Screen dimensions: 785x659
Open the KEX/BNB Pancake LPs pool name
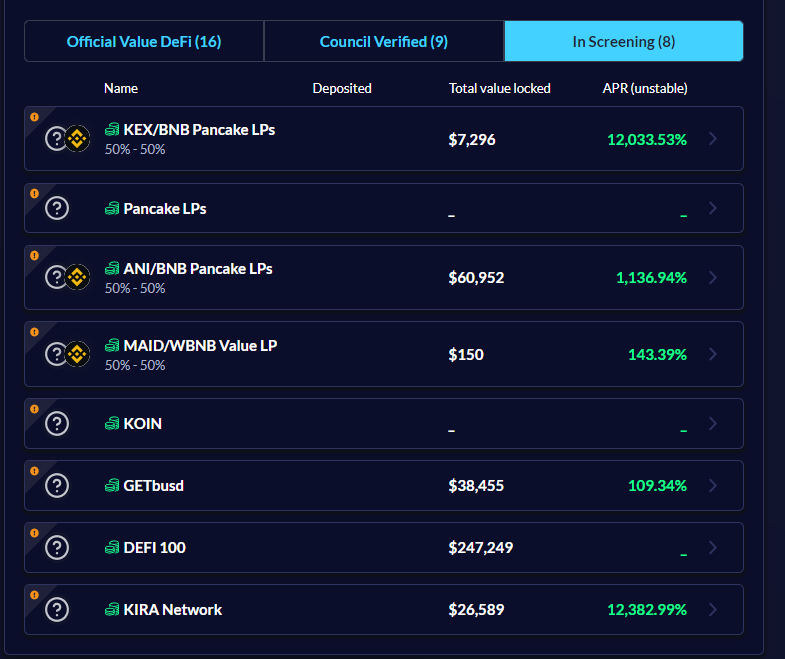tap(199, 130)
